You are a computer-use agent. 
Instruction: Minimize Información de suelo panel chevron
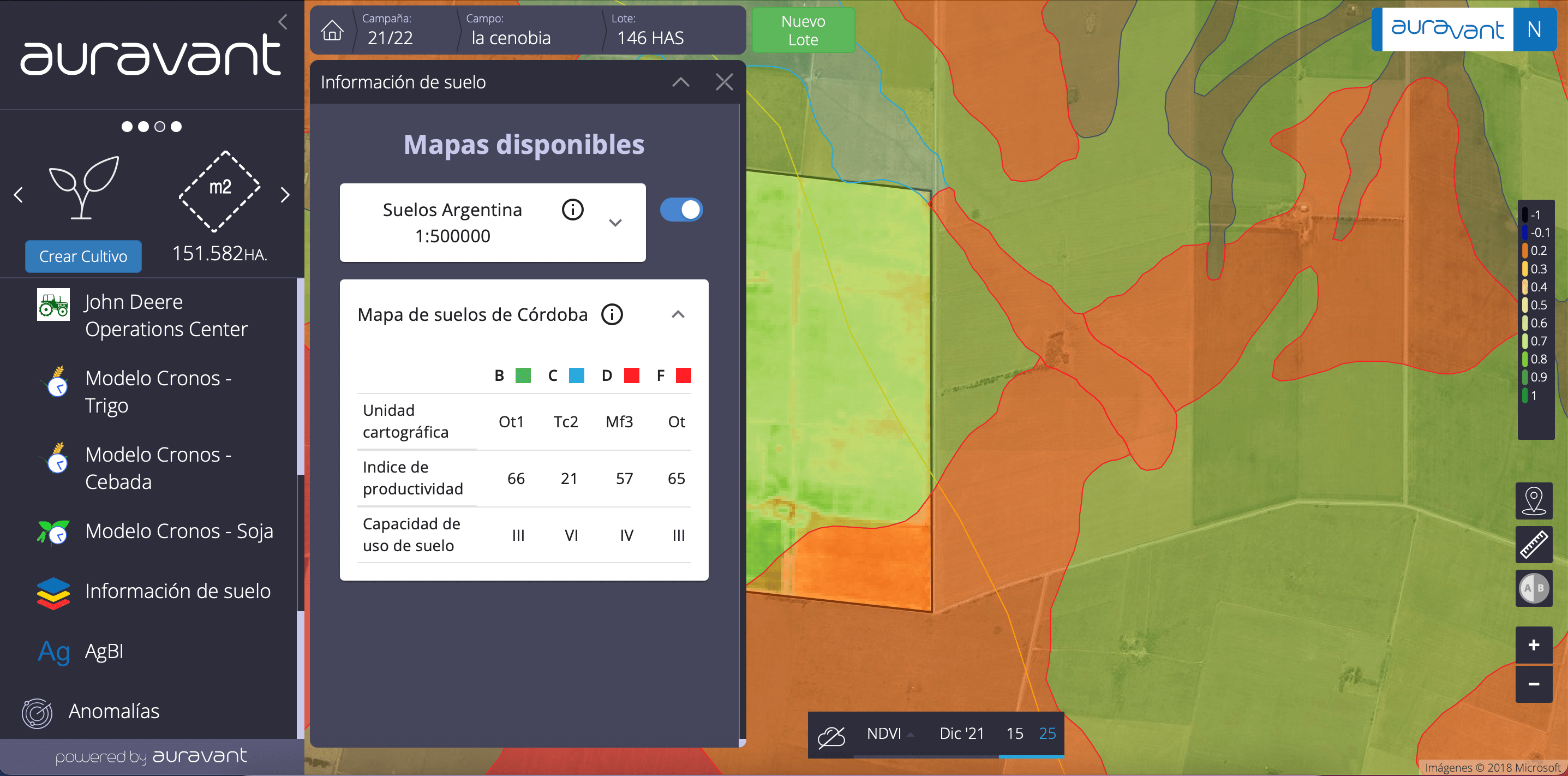click(x=680, y=81)
